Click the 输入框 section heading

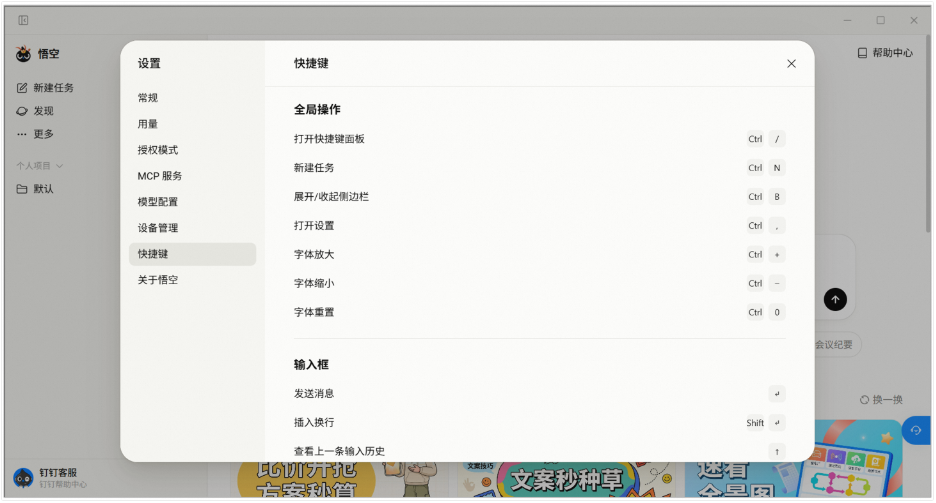311,365
